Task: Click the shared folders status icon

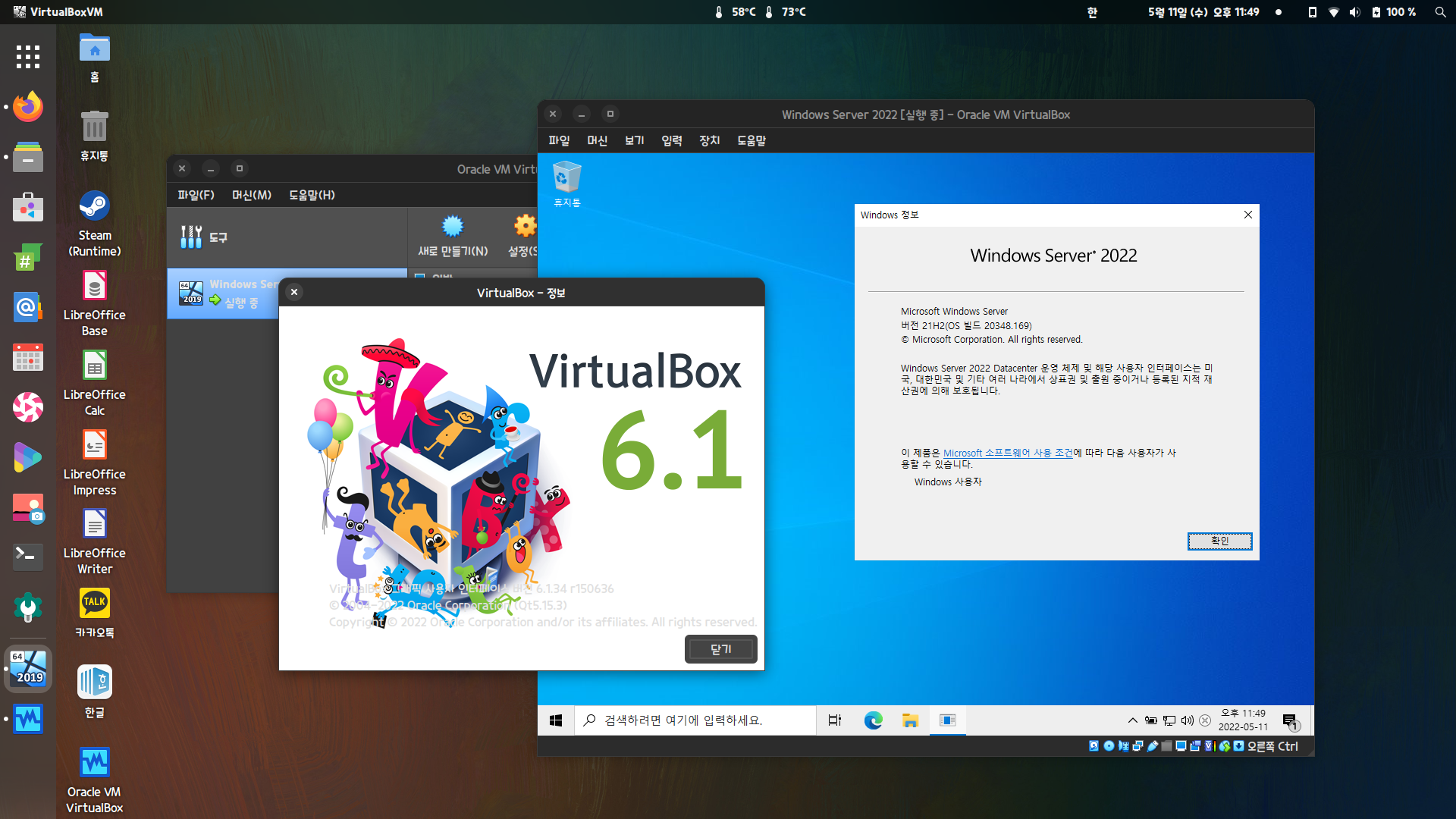Action: [1166, 745]
